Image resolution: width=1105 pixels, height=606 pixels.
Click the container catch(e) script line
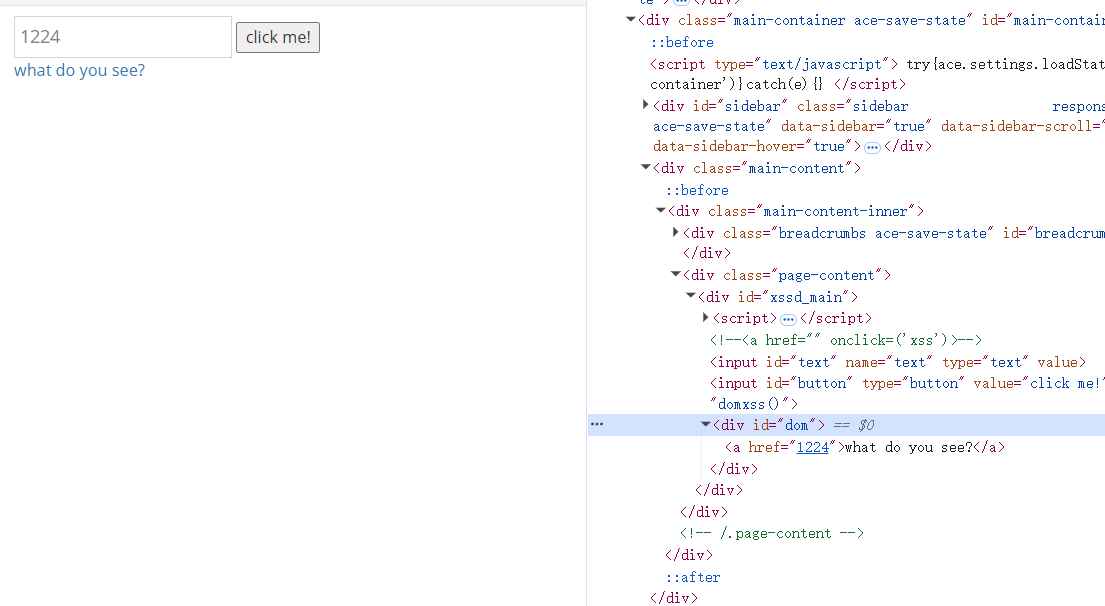point(778,85)
